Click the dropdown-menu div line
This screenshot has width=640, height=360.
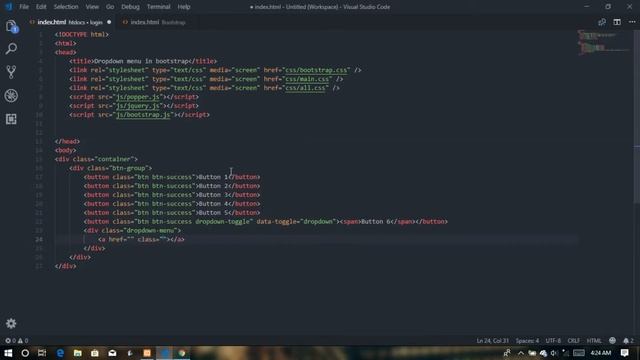(x=132, y=231)
